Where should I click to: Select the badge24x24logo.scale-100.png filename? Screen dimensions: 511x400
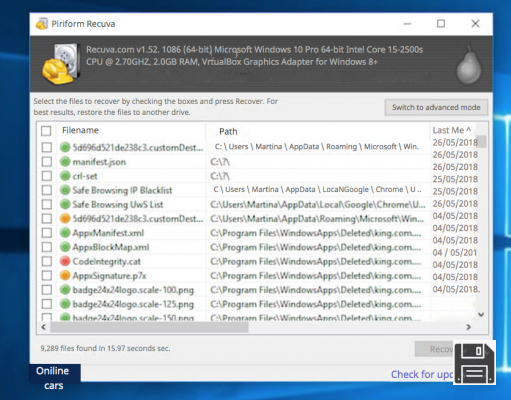[x=133, y=290]
